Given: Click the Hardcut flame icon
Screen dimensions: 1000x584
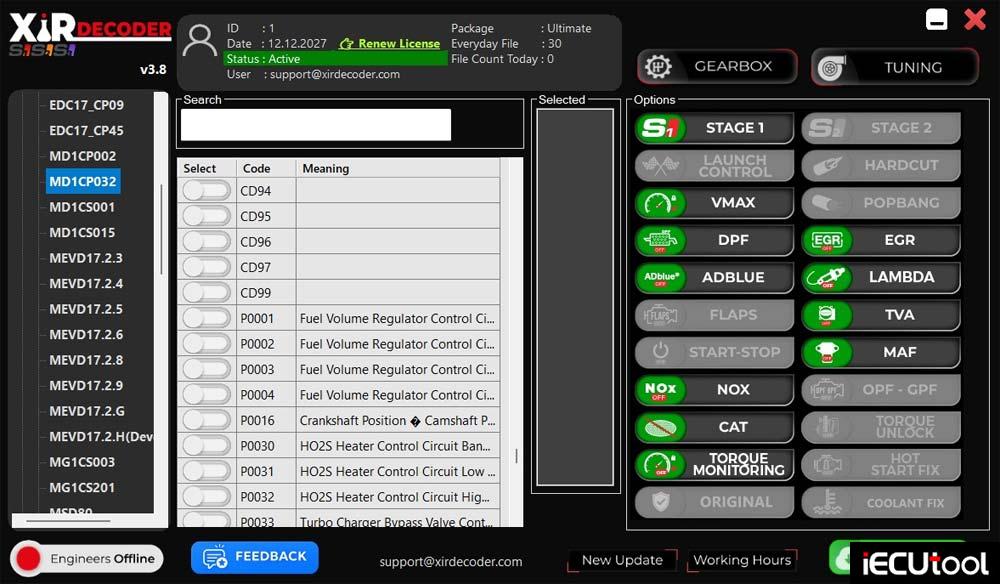Looking at the screenshot, I should tap(827, 166).
